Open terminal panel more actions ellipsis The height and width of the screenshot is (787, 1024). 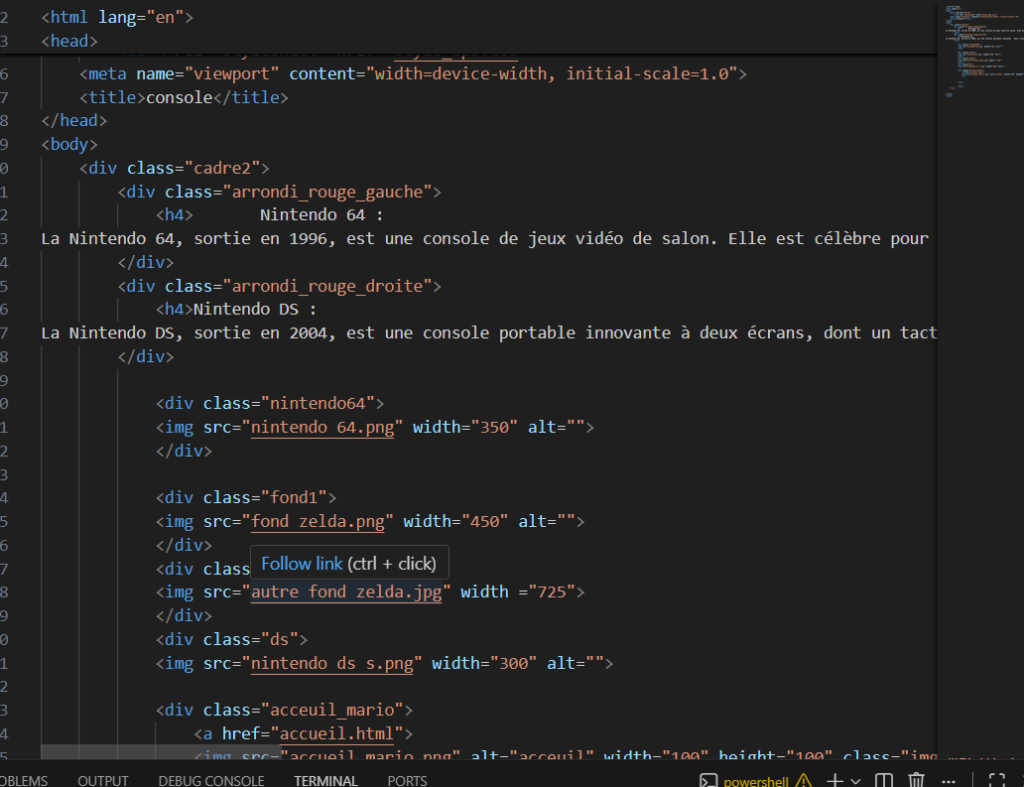948,781
